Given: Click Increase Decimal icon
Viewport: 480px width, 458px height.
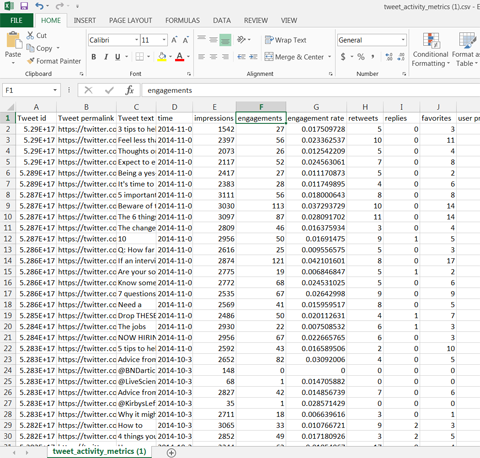Looking at the screenshot, I should coord(389,57).
